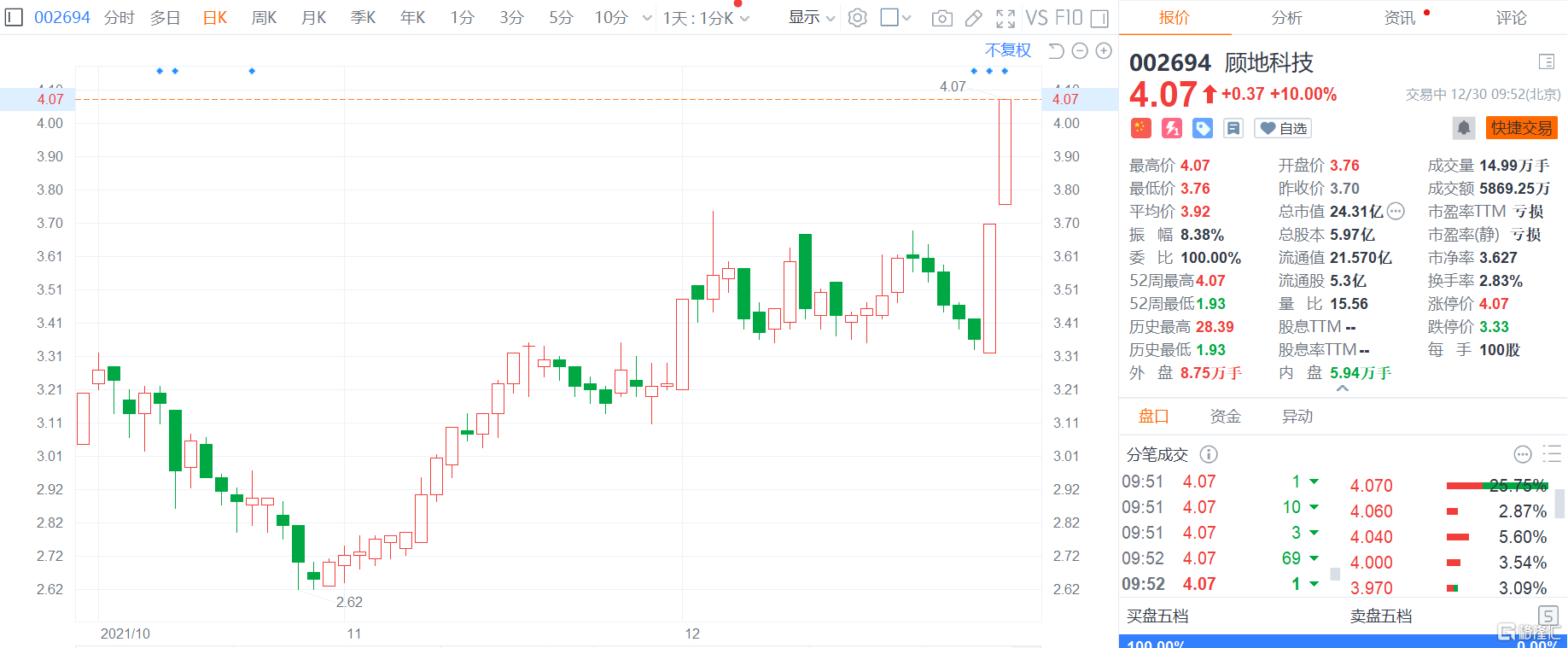Viewport: 1568px width, 648px height.
Task: Click the latest limit-up candlestick at 4.07
Action: (x=1005, y=152)
